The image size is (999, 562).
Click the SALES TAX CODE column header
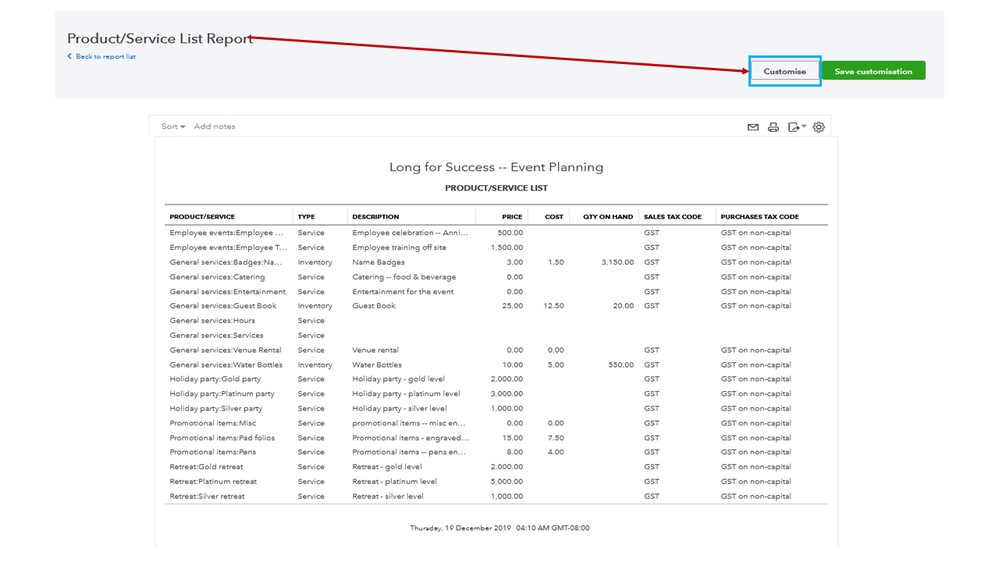672,217
